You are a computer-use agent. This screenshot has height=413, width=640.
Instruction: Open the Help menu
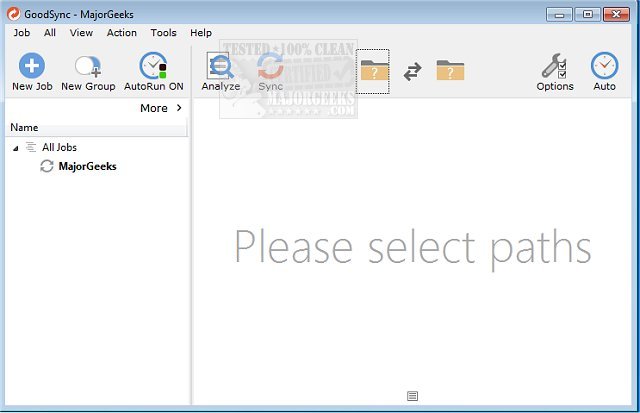[x=201, y=33]
